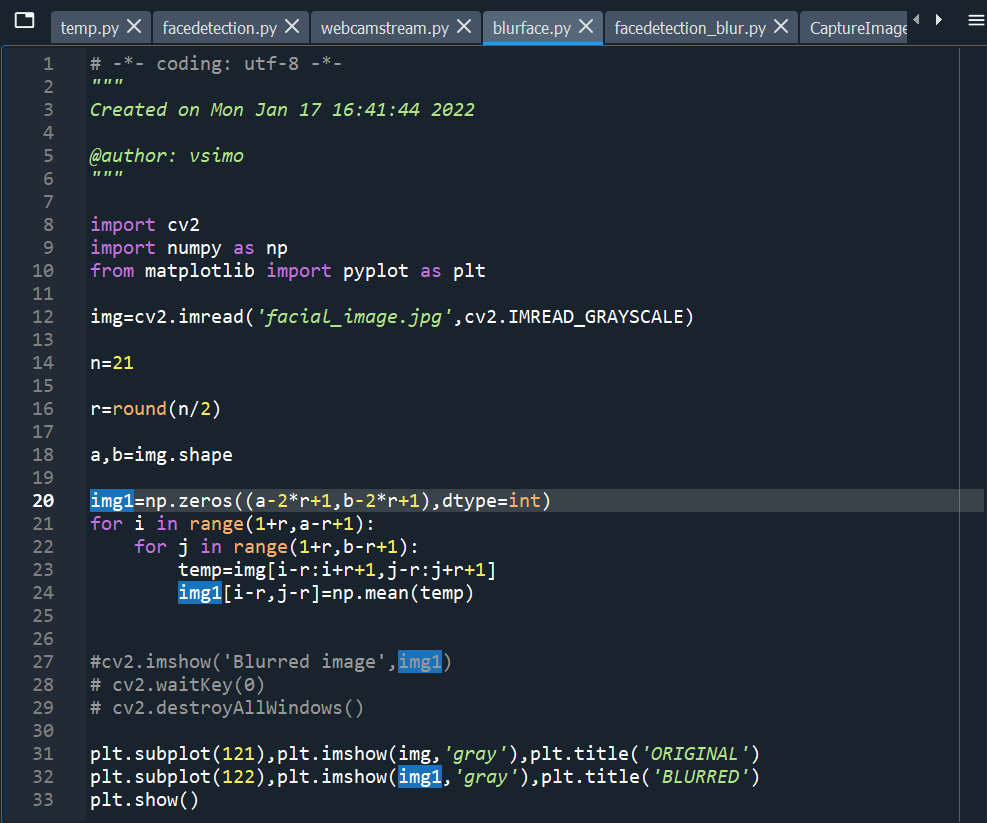Close the webcamstream.py tab

[464, 26]
